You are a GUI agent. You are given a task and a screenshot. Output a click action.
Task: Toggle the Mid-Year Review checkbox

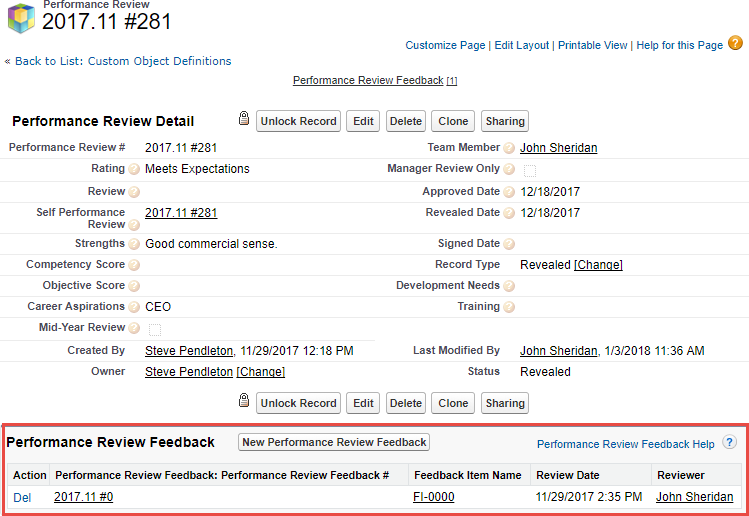pyautogui.click(x=154, y=329)
